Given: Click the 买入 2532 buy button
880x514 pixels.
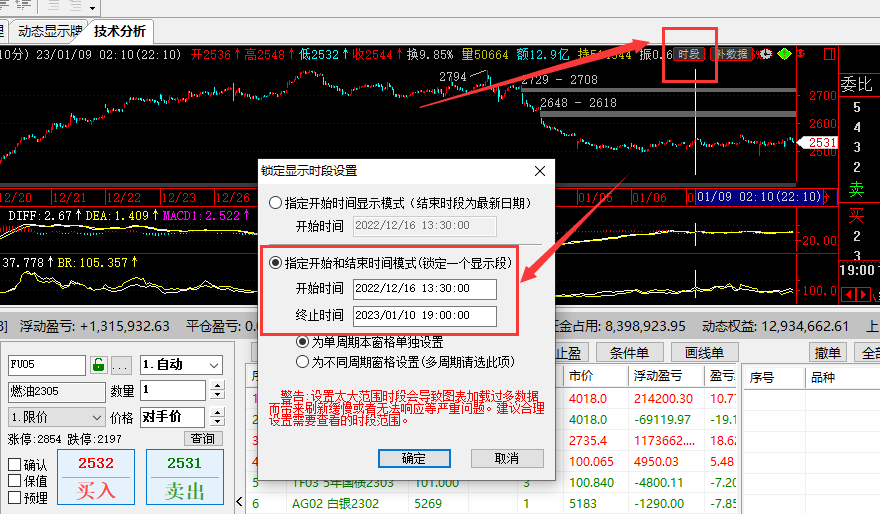Looking at the screenshot, I should 96,477.
